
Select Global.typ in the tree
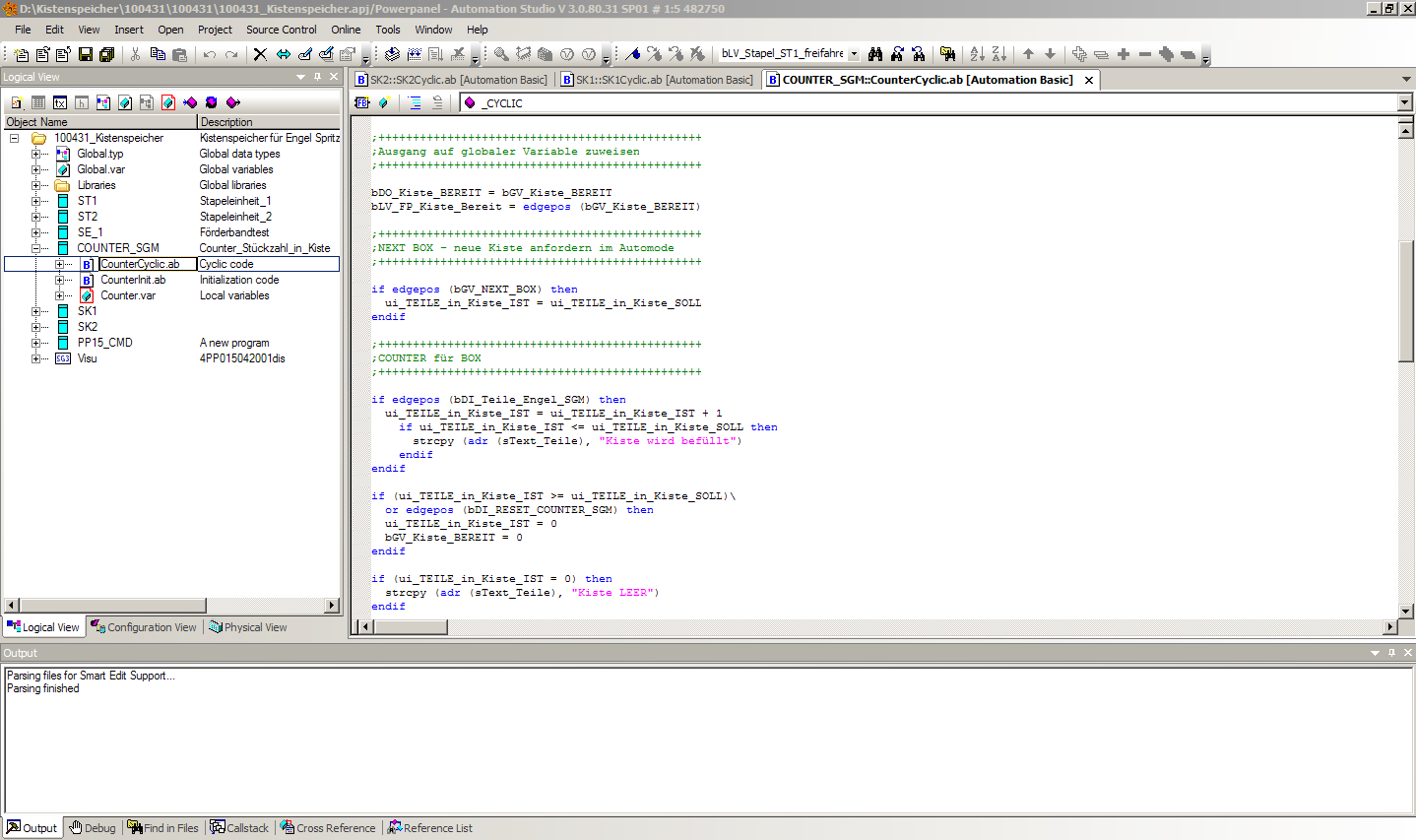(100, 154)
